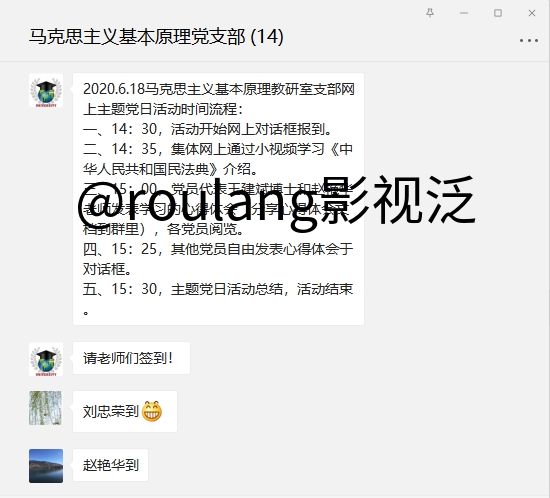Open the willow tree avatar profile

[x=46, y=408]
